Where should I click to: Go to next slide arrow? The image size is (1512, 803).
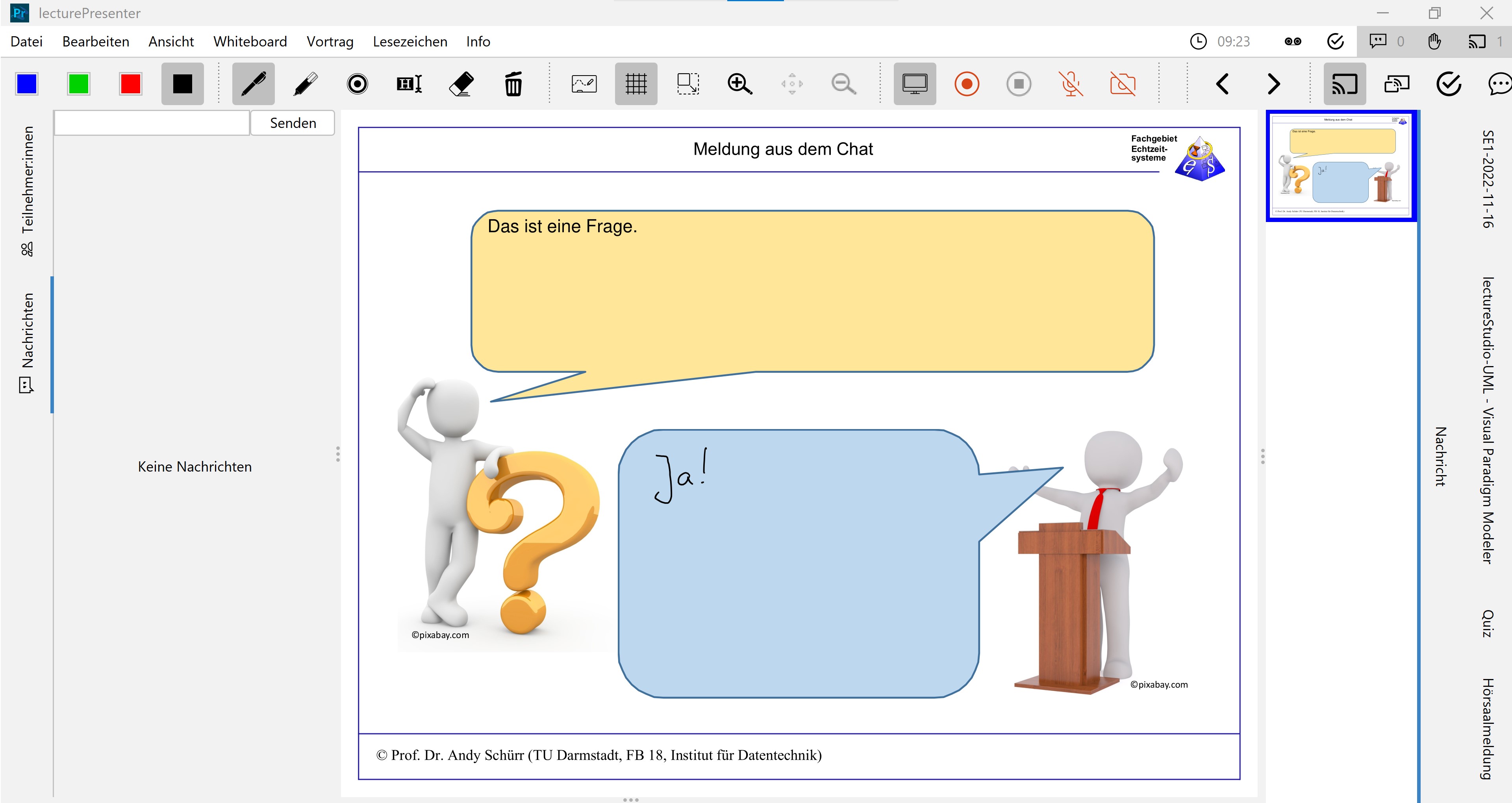(x=1273, y=84)
